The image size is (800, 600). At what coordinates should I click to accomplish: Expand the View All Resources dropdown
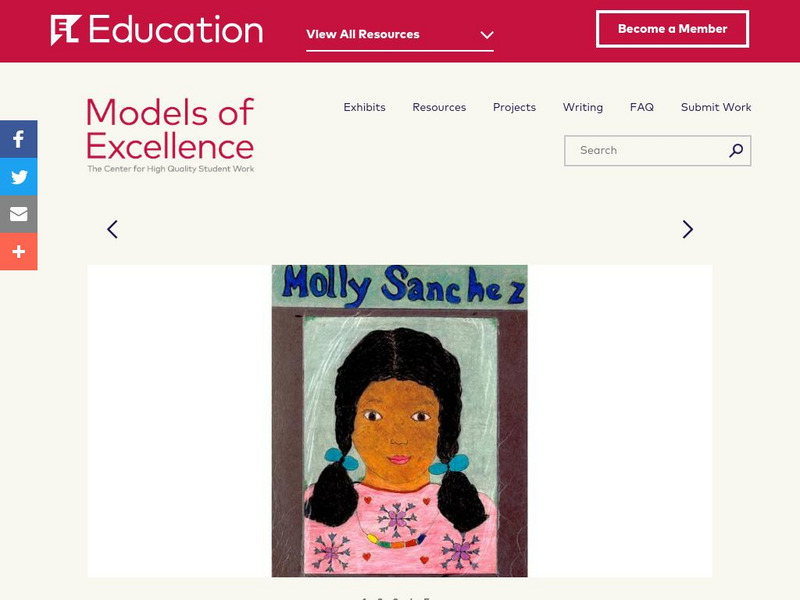pos(363,34)
